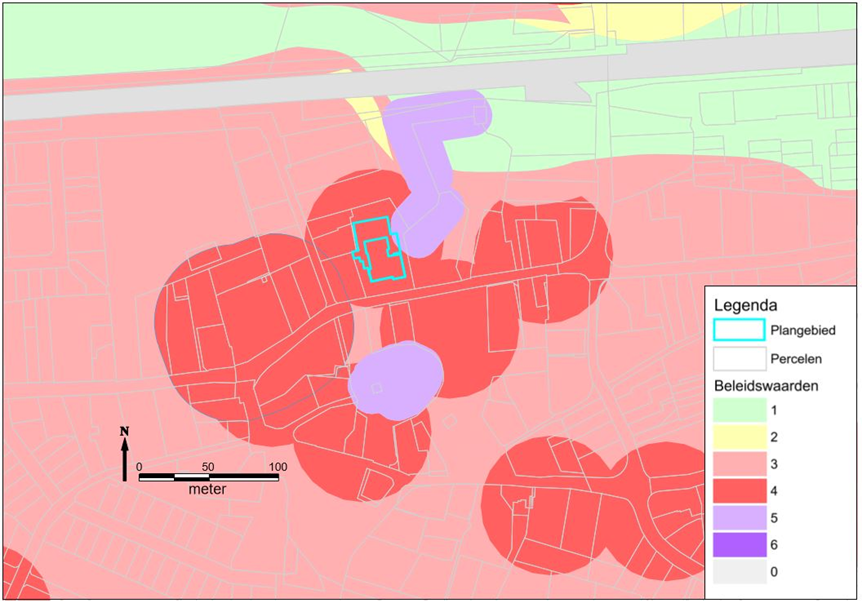Click the "meter" scale bar label
This screenshot has height=603, width=862.
pyautogui.click(x=207, y=489)
